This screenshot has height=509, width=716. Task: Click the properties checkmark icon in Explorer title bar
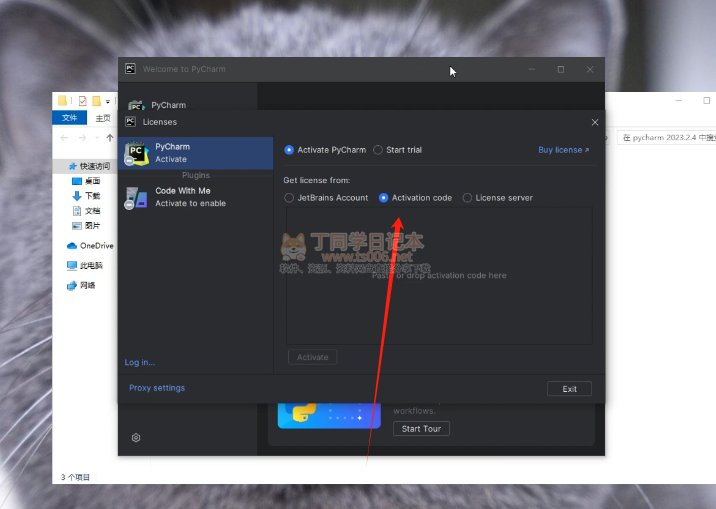[83, 100]
